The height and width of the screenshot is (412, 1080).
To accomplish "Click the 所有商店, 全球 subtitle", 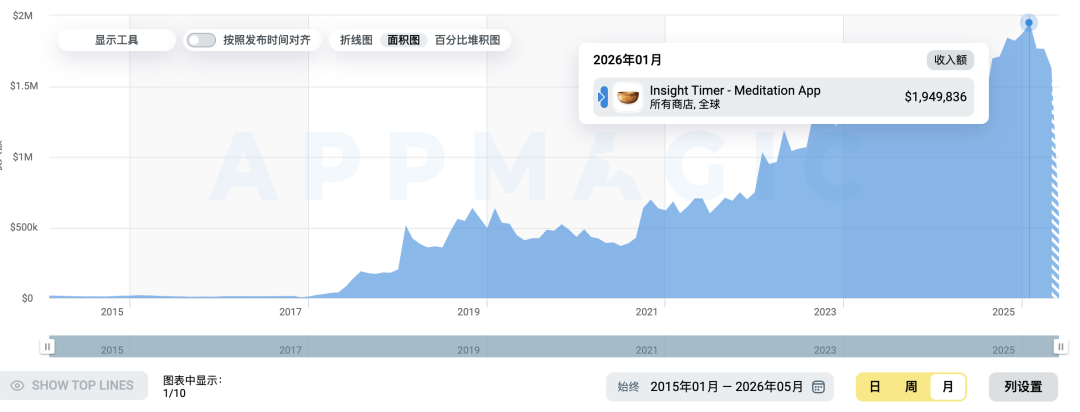I will [x=685, y=105].
